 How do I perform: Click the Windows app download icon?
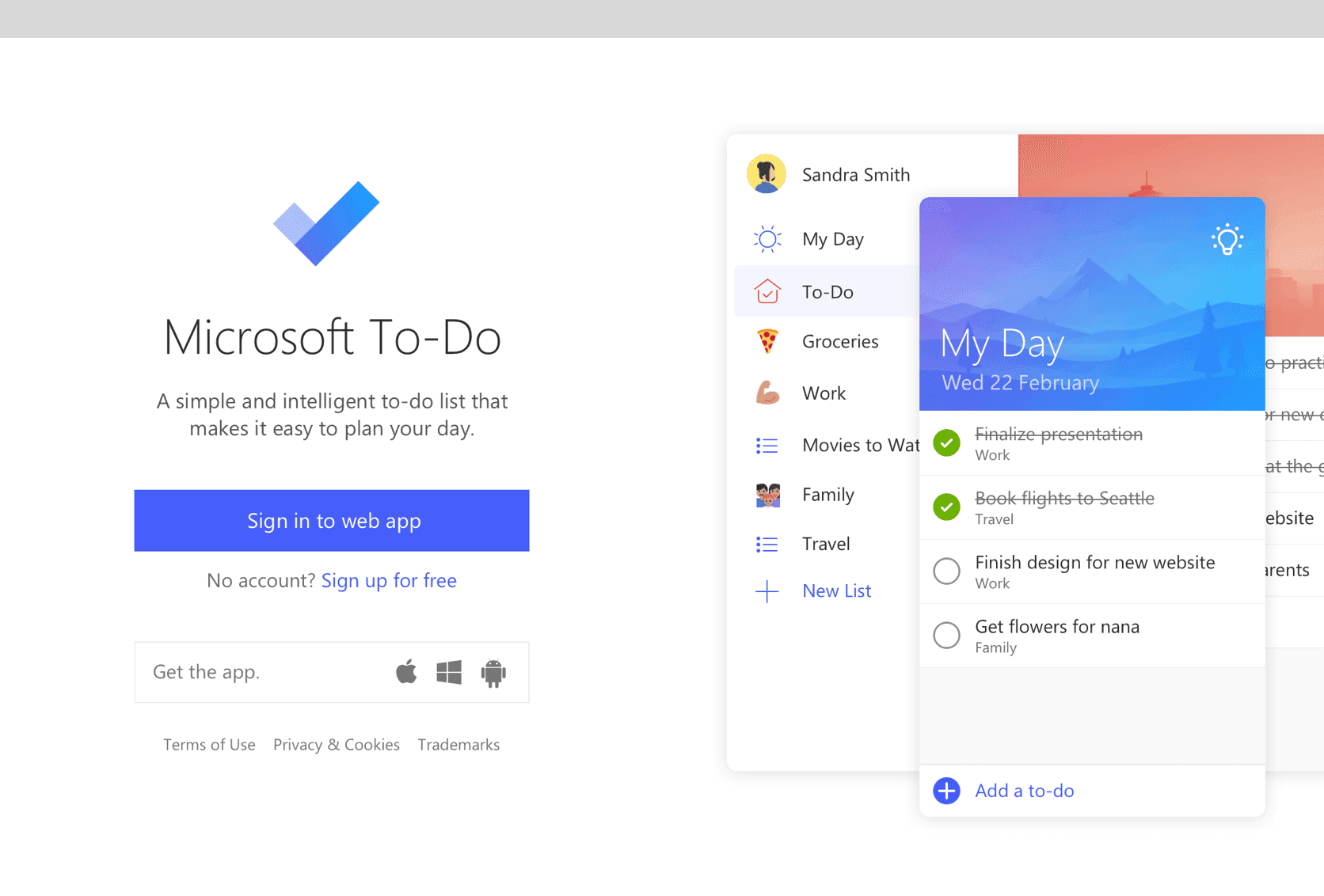click(x=449, y=672)
